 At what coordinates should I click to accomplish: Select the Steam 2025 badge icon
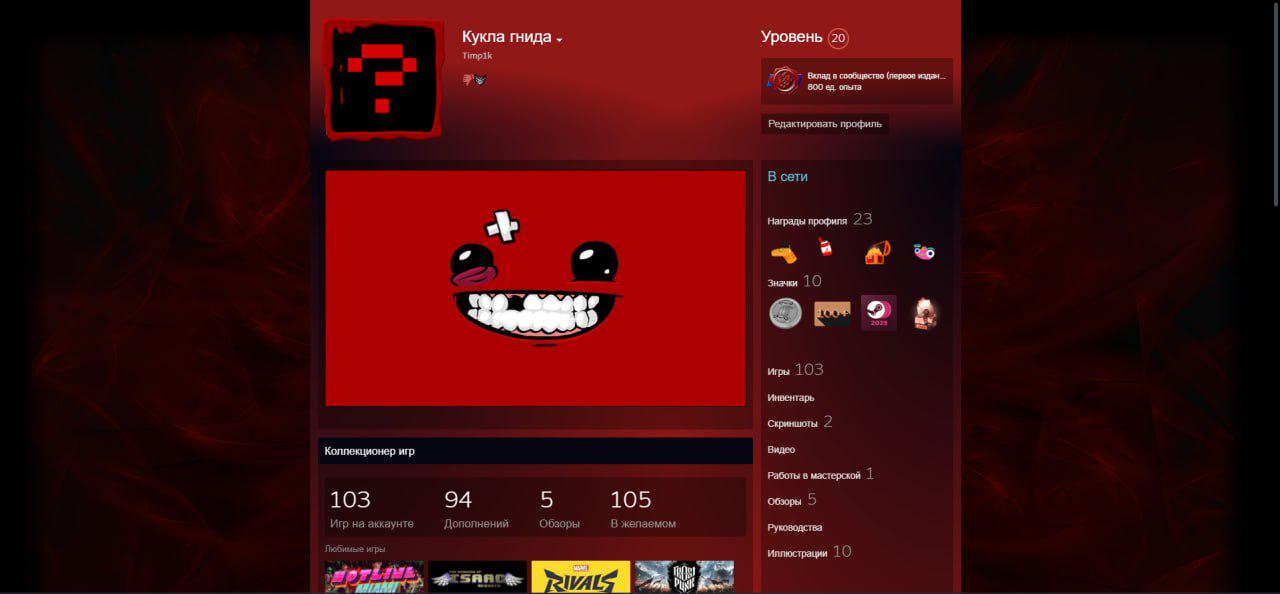point(878,313)
